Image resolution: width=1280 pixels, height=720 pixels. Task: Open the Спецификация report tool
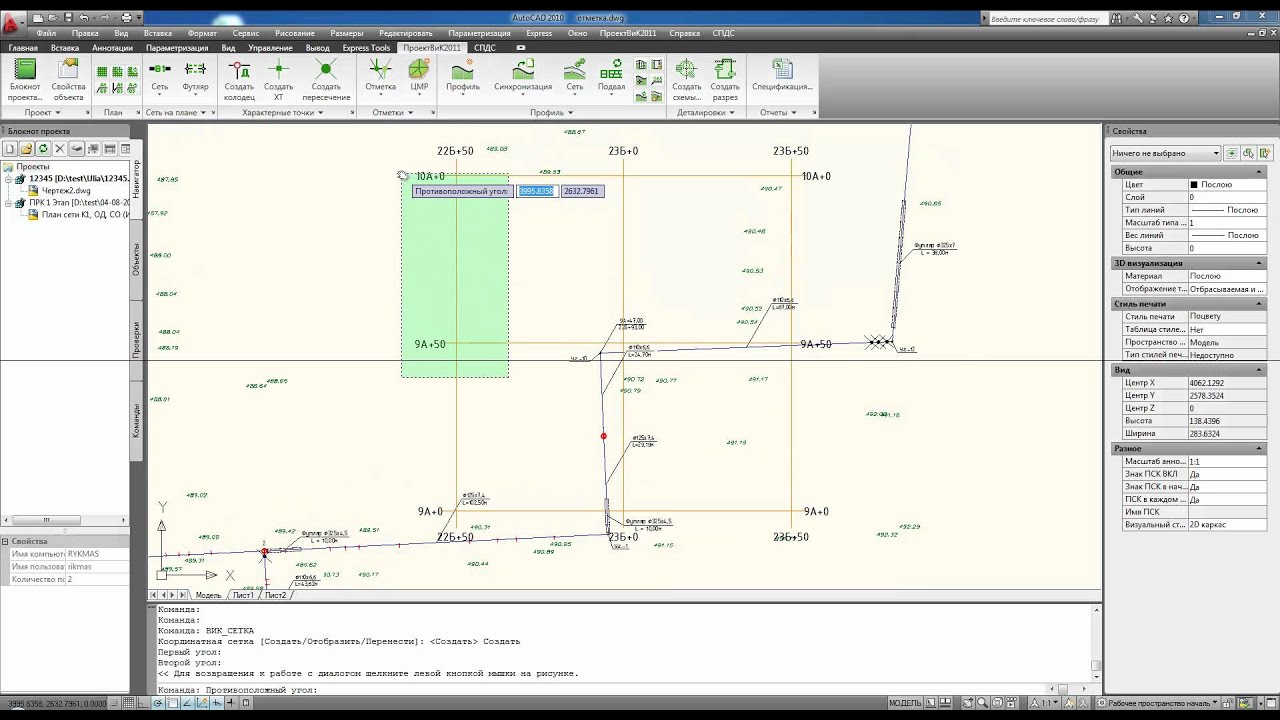tap(782, 76)
